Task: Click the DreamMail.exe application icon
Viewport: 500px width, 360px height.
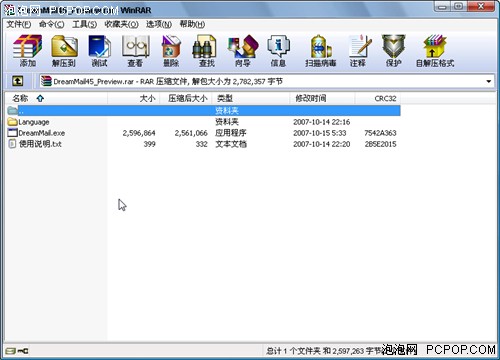Action: tap(12, 133)
